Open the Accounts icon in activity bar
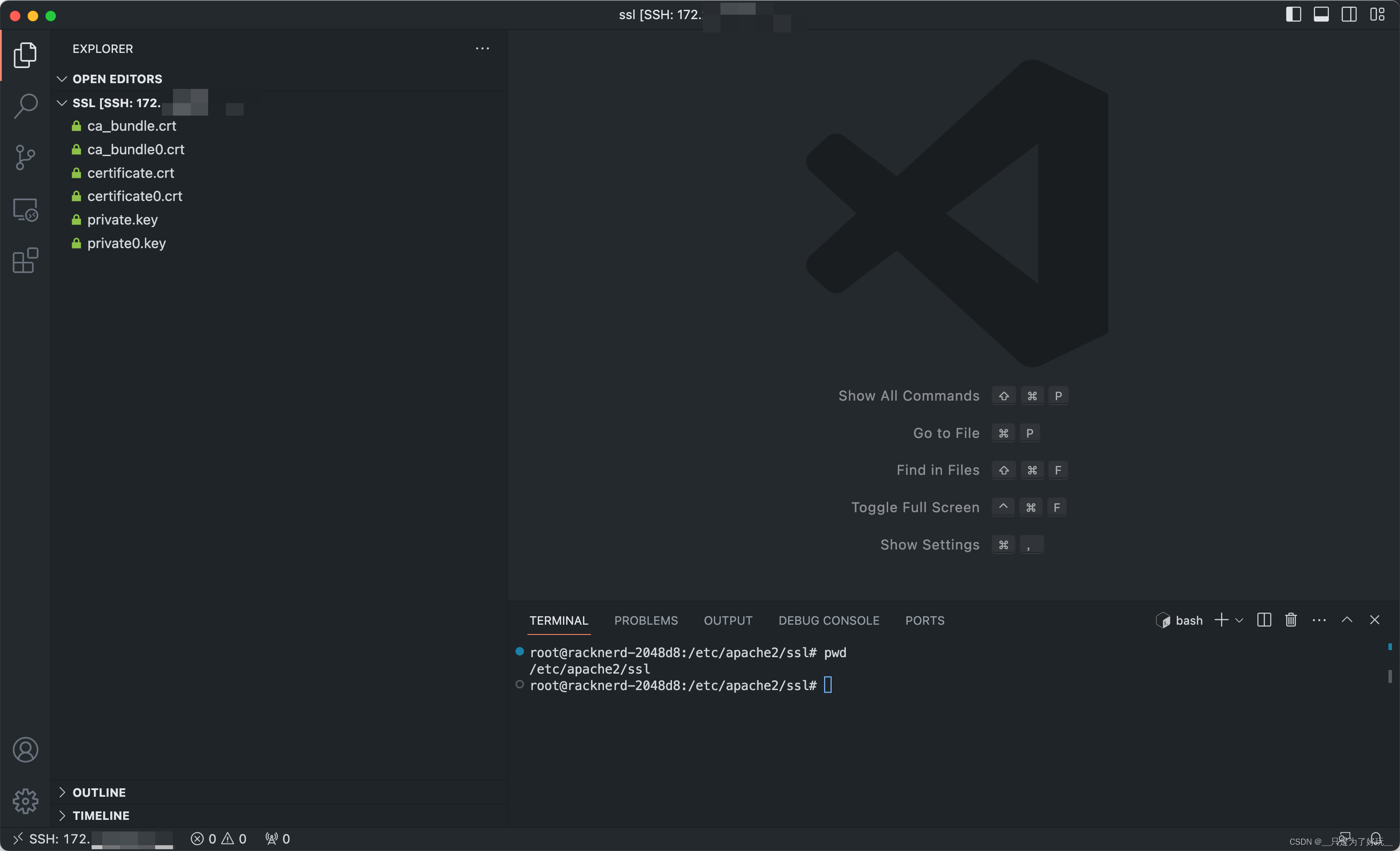 click(25, 750)
